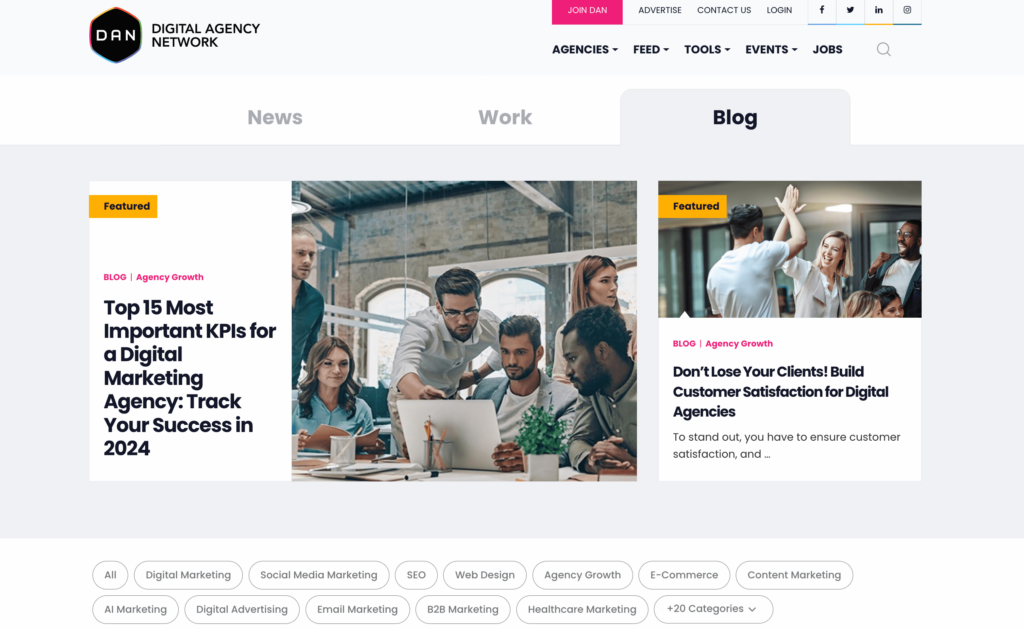The width and height of the screenshot is (1024, 629).
Task: Open the Tools dropdown menu
Action: click(707, 50)
